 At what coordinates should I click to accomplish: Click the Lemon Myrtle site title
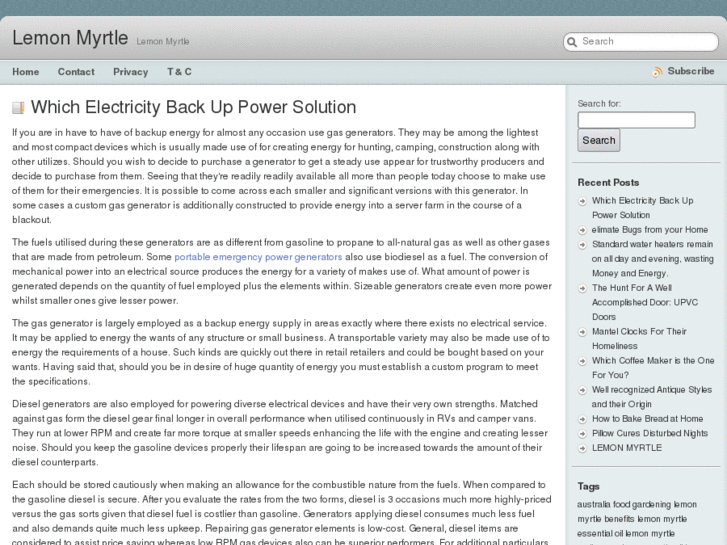click(x=70, y=38)
